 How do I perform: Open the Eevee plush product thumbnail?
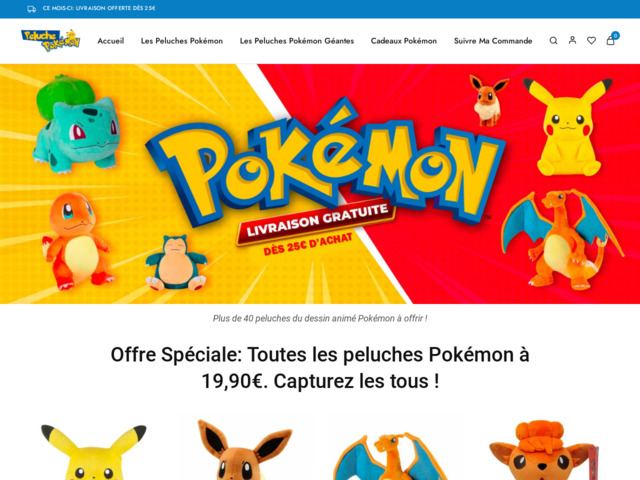coord(245,450)
